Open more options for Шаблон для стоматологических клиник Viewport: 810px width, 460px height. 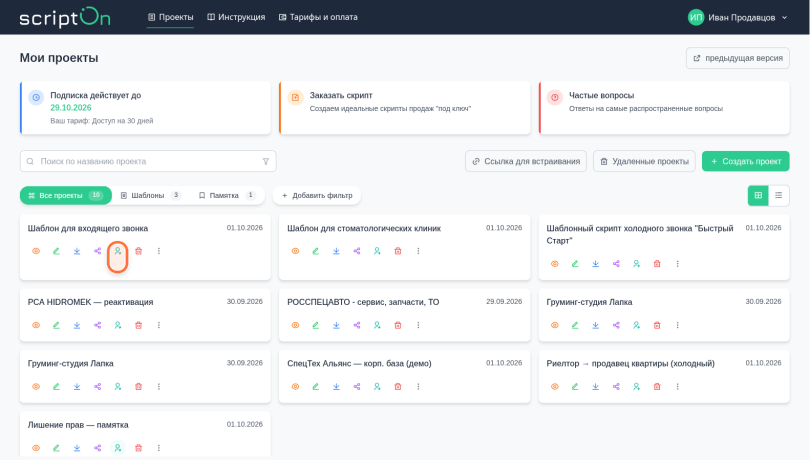click(x=418, y=251)
